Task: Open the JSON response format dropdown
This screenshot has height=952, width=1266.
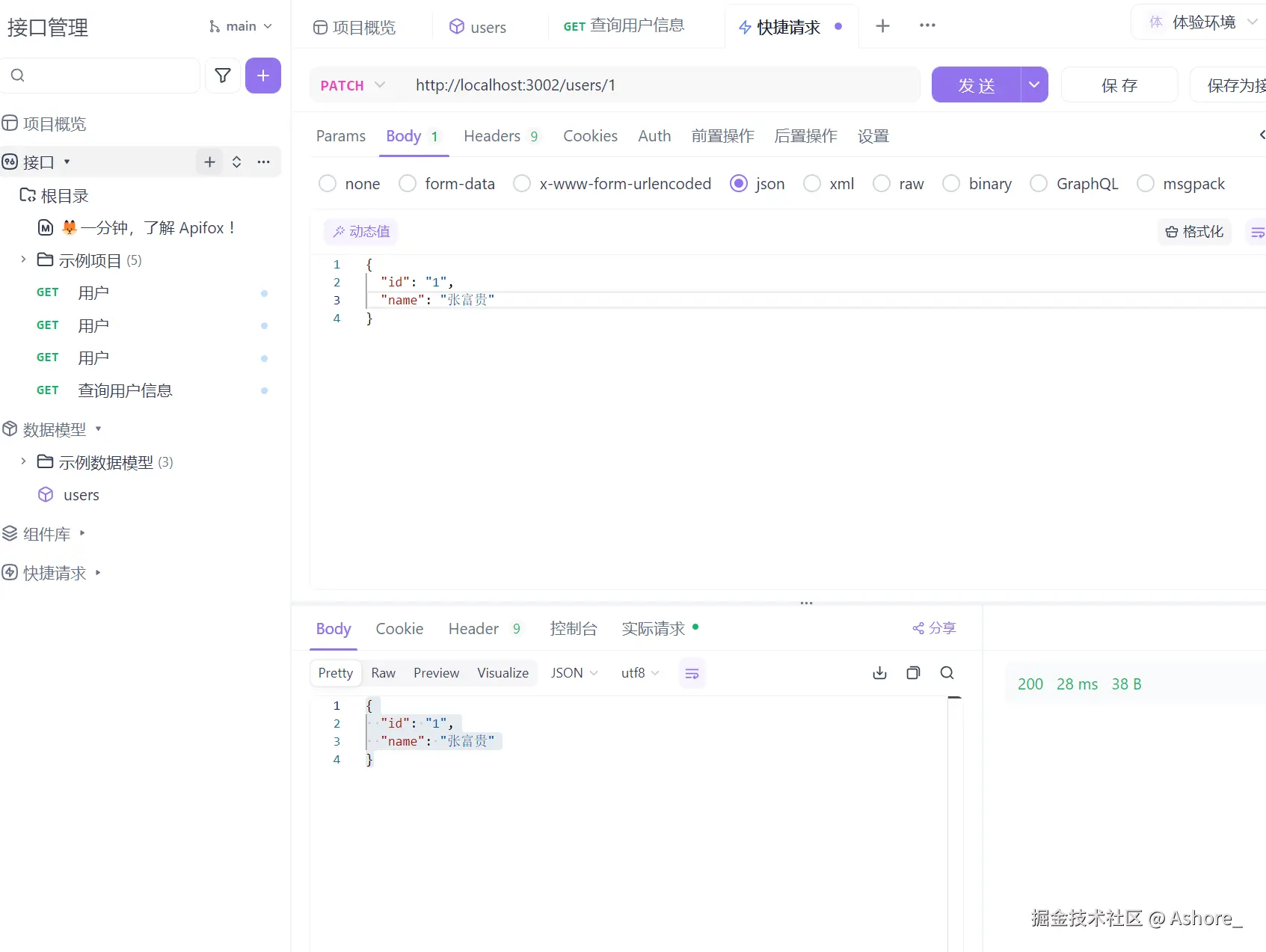Action: tap(574, 673)
